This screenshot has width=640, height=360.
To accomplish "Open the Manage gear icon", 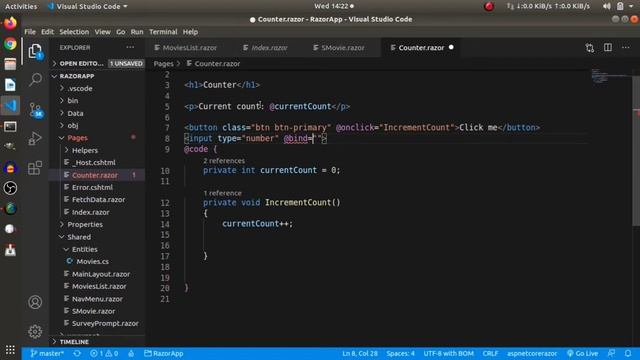I will tap(35, 331).
